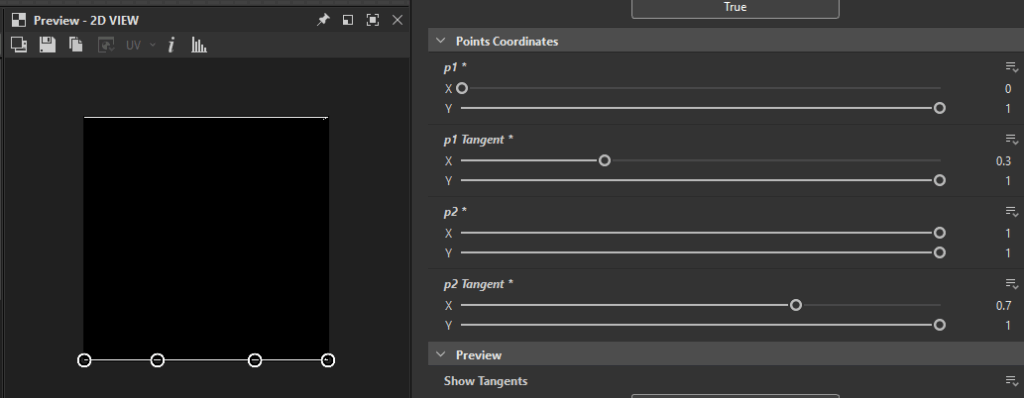
Task: Click the UV display toggle
Action: point(133,45)
